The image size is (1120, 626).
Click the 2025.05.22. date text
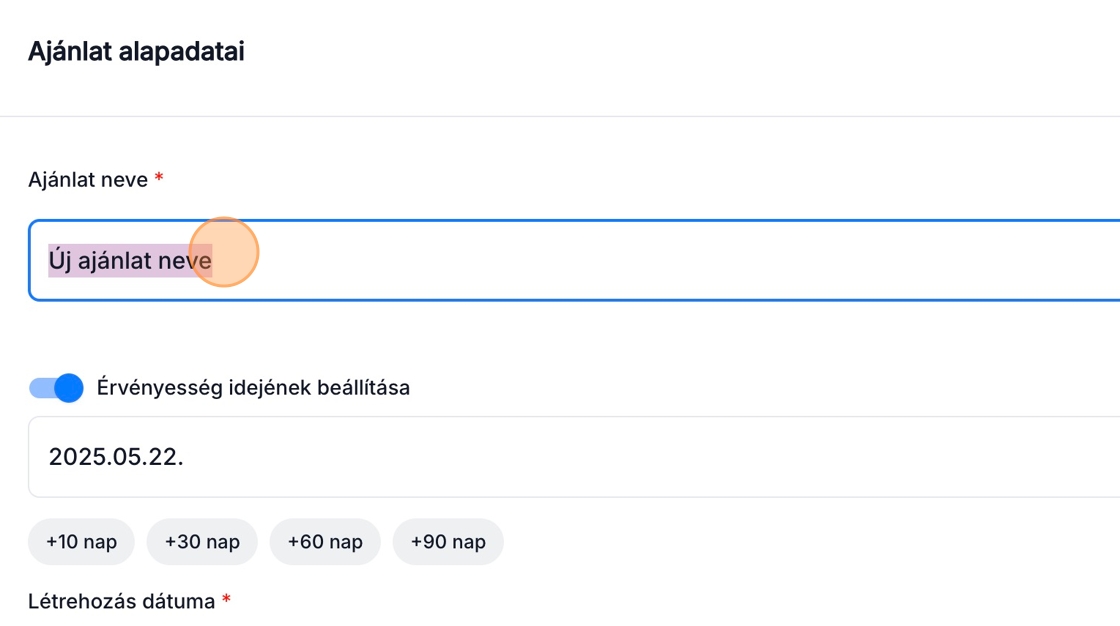[116, 457]
